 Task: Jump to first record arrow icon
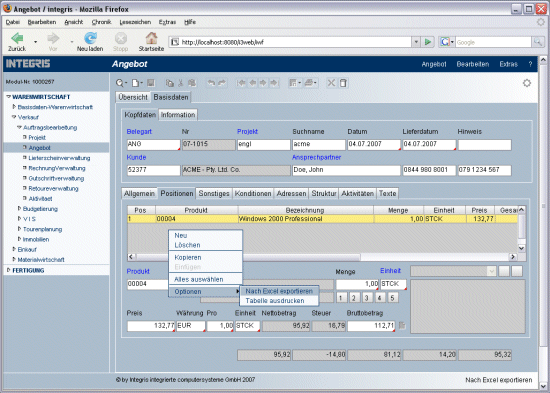pos(241,83)
